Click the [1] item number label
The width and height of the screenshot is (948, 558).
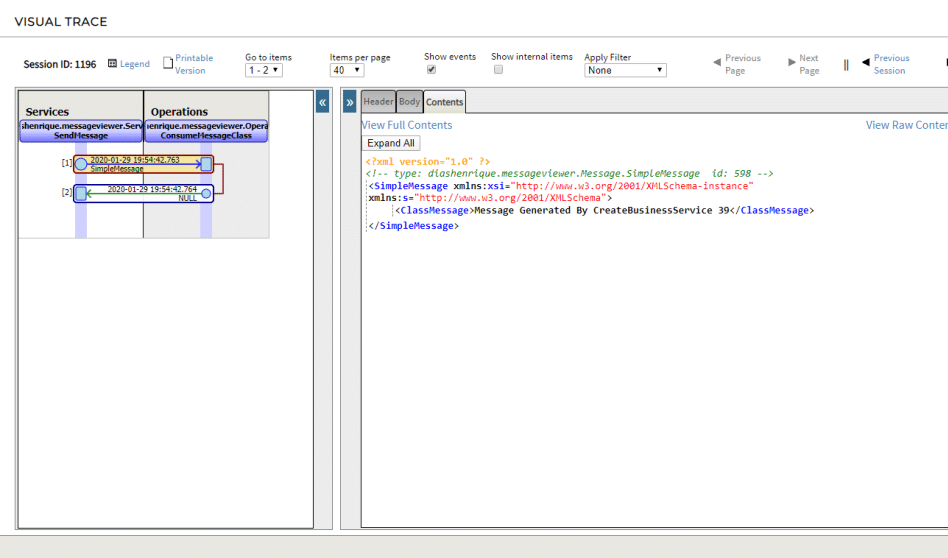pos(67,163)
